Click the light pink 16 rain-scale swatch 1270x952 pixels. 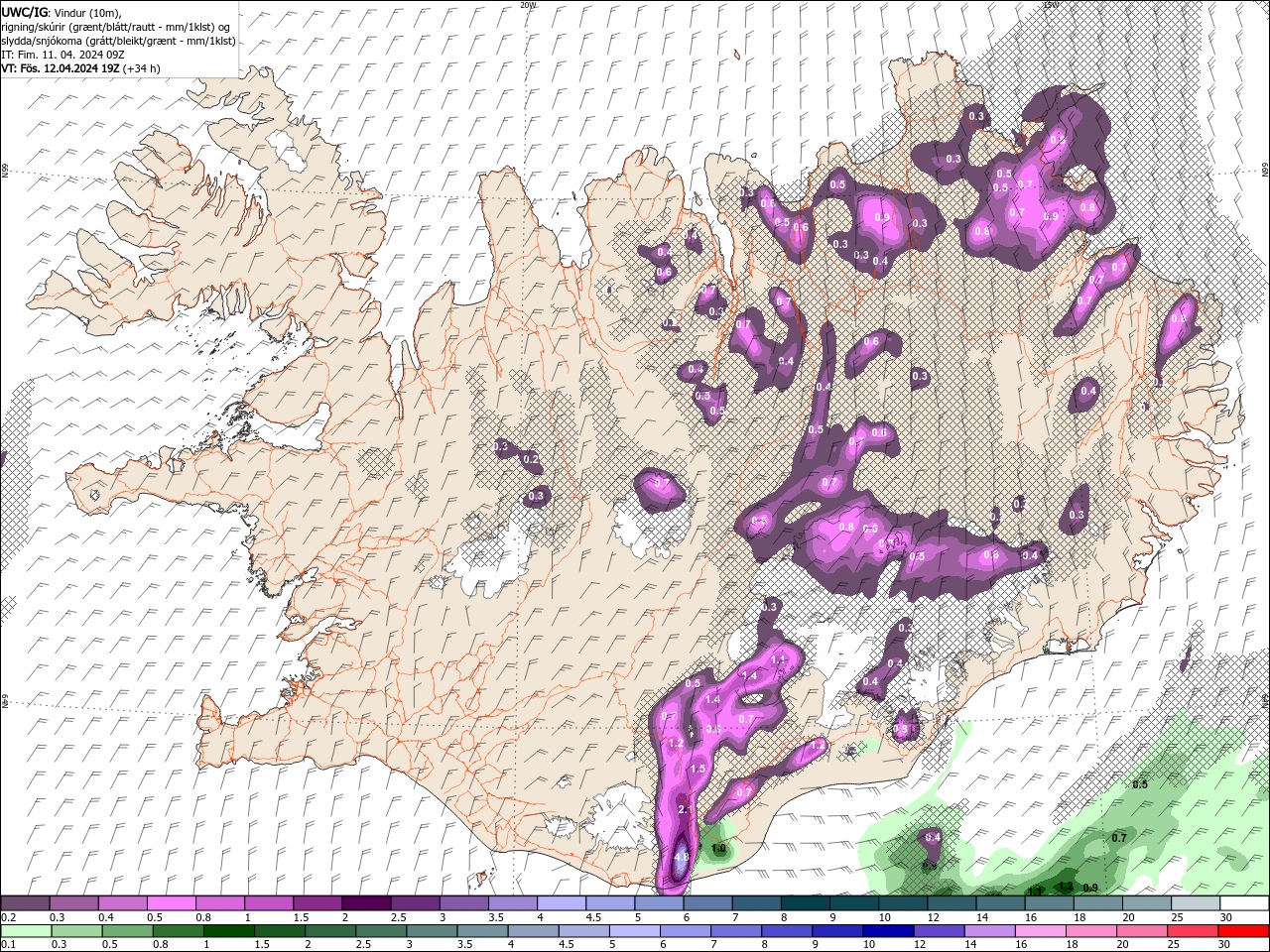[x=1040, y=931]
